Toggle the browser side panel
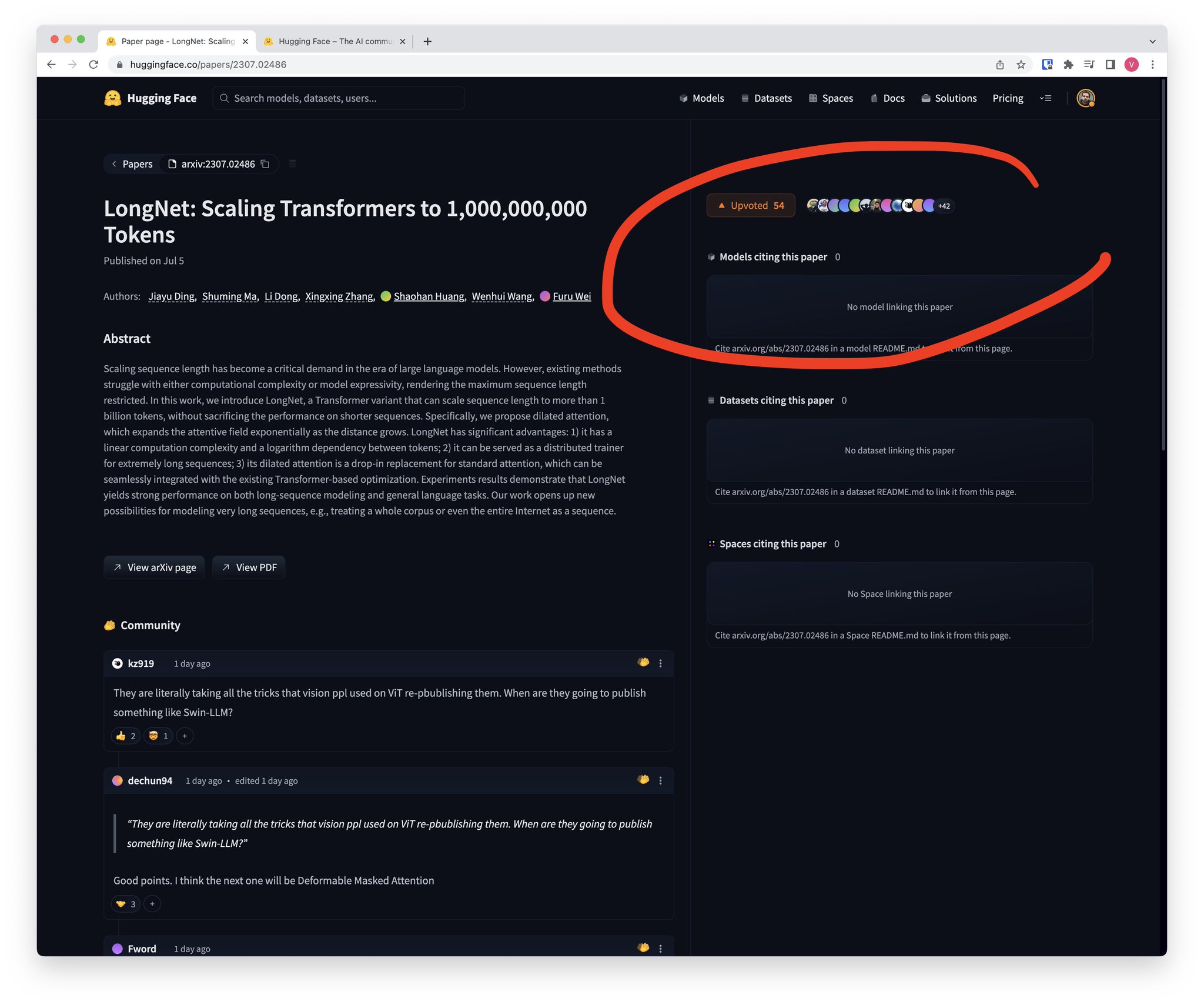Image resolution: width=1204 pixels, height=1005 pixels. point(1110,65)
